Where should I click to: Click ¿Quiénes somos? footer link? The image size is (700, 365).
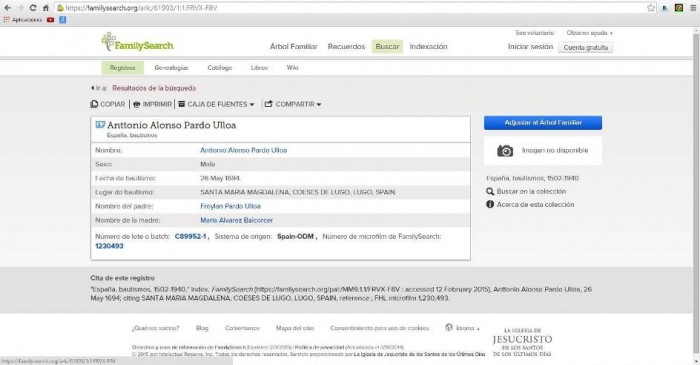coord(155,328)
